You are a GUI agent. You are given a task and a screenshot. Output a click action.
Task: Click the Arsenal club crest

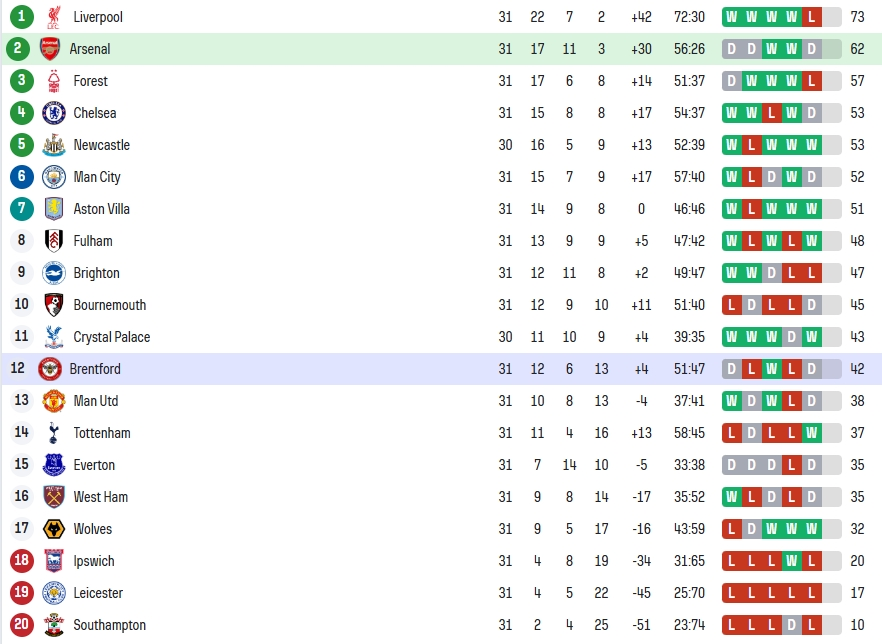(50, 49)
